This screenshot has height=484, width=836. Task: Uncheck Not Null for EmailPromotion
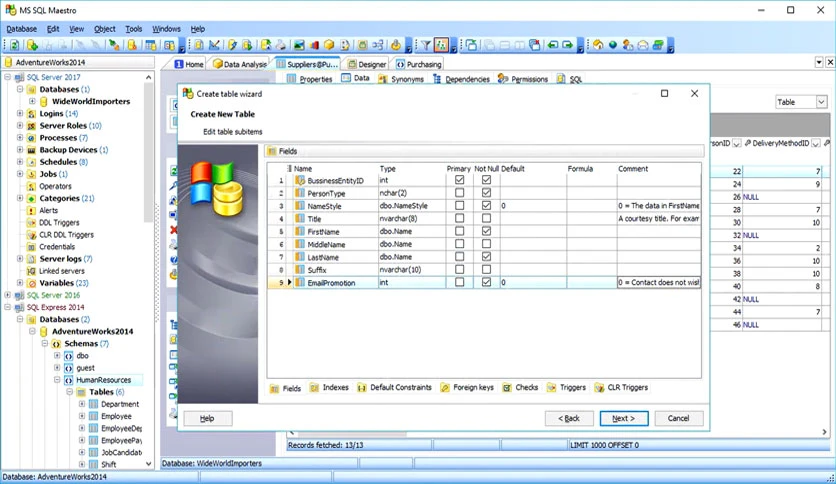(486, 283)
